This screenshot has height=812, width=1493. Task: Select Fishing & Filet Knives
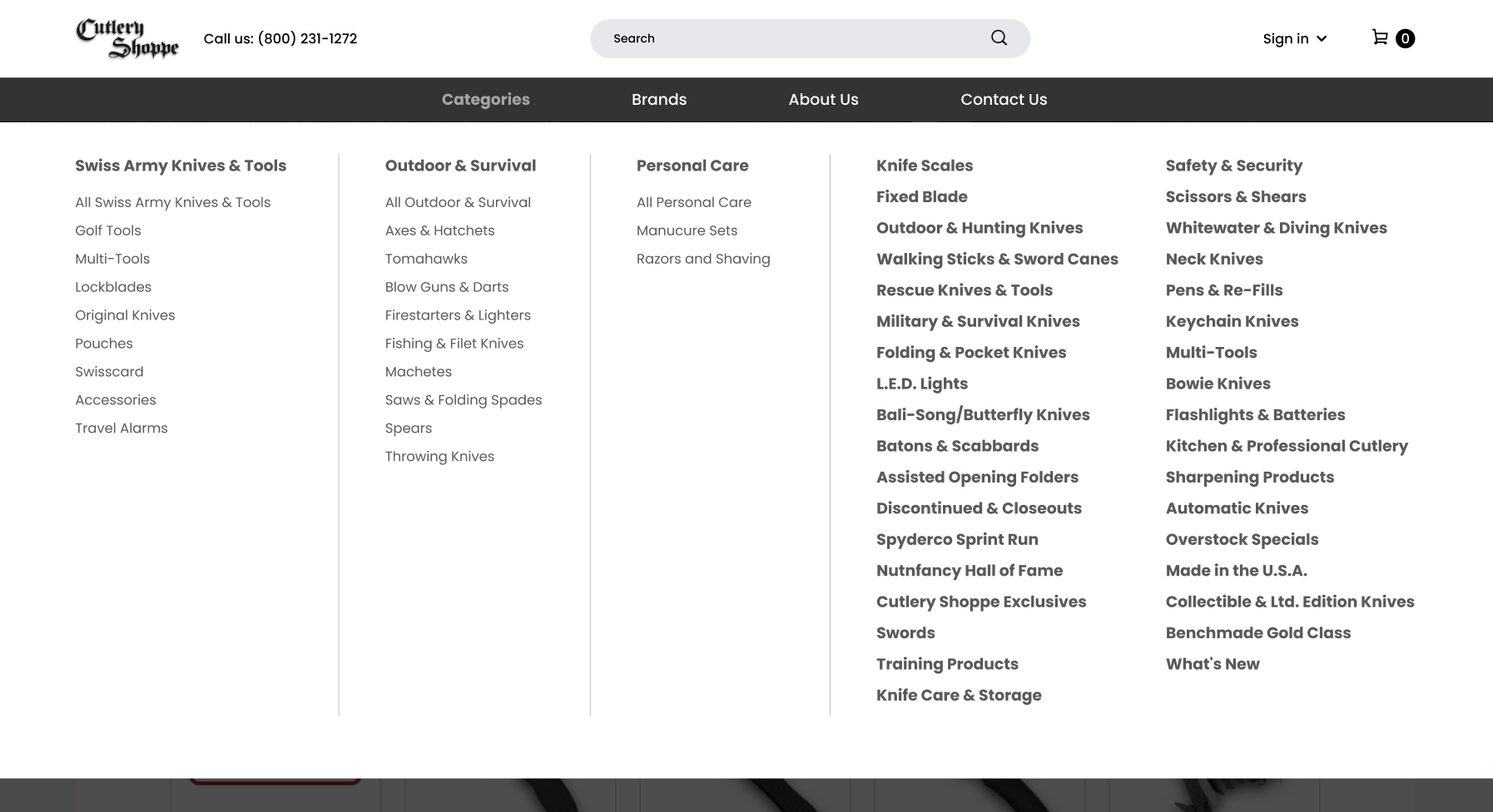point(454,344)
